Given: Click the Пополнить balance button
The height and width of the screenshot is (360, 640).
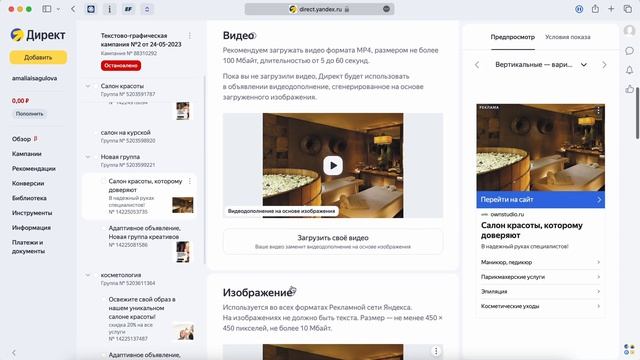Looking at the screenshot, I should click(29, 114).
